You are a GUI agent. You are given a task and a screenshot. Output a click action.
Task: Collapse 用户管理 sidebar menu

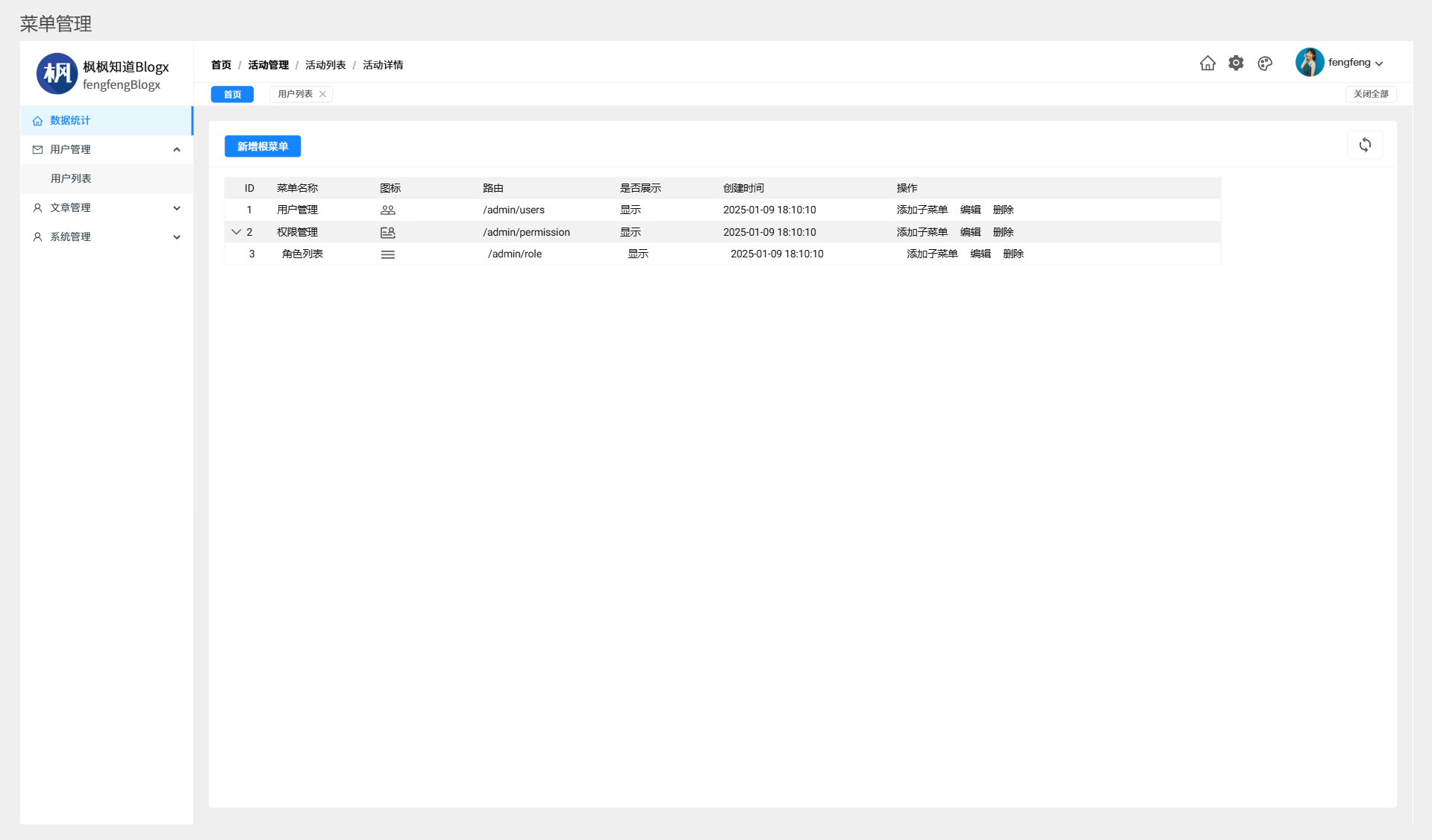pyautogui.click(x=177, y=150)
